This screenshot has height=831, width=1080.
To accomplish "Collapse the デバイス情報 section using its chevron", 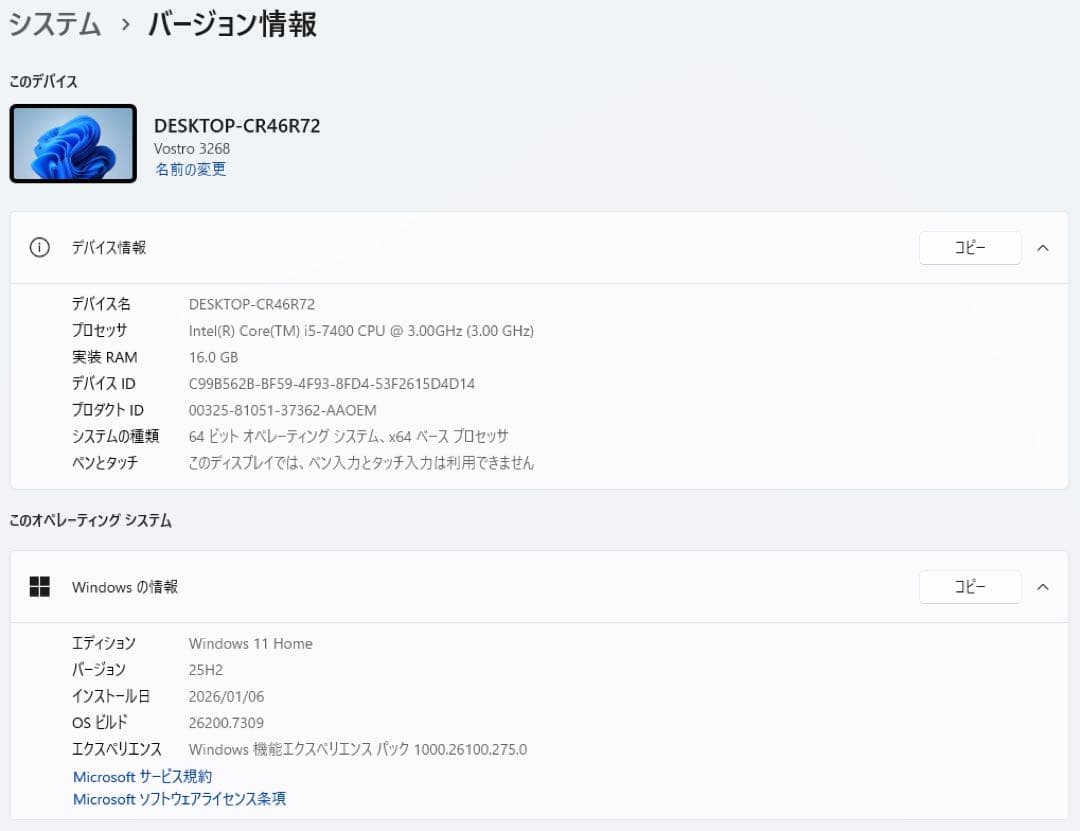I will point(1043,247).
